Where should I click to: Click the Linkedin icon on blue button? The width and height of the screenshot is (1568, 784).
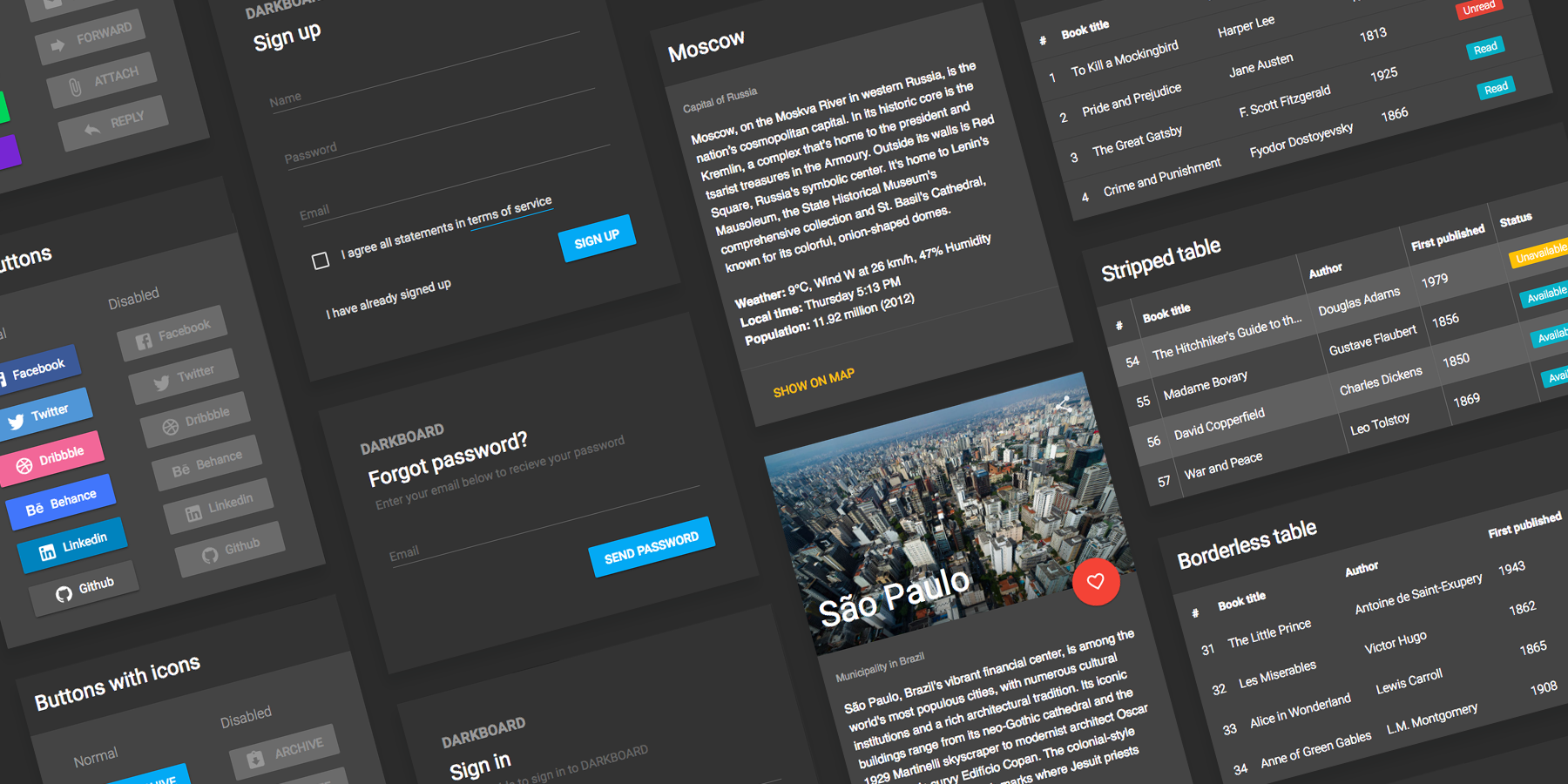click(x=47, y=551)
